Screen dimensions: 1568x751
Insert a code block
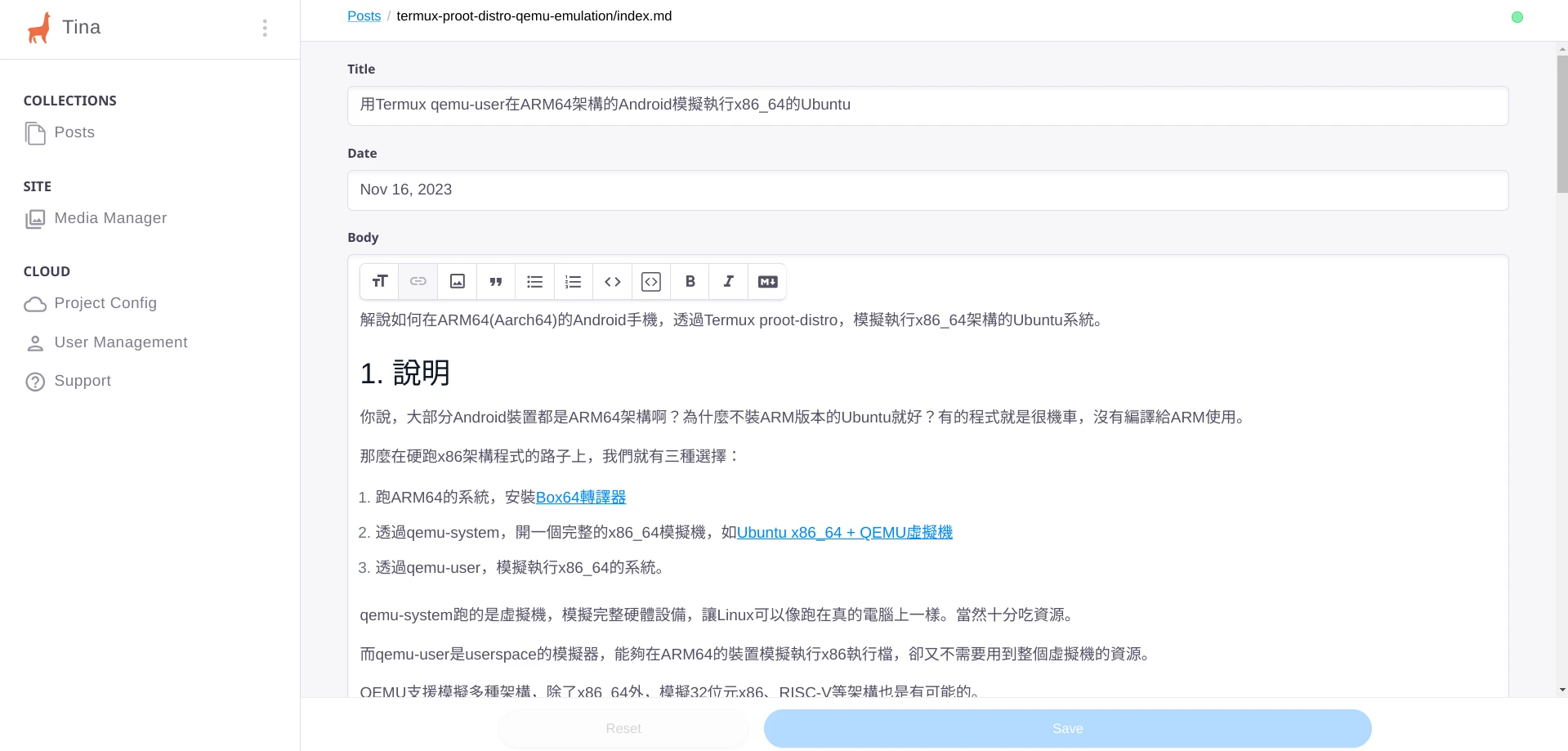point(651,282)
